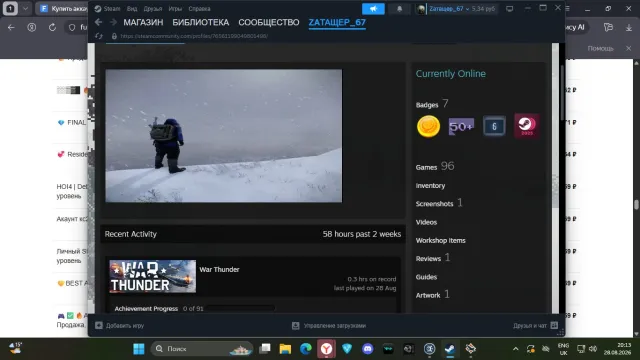Open the Screenshots 1 link
The height and width of the screenshot is (360, 640).
pyautogui.click(x=439, y=203)
